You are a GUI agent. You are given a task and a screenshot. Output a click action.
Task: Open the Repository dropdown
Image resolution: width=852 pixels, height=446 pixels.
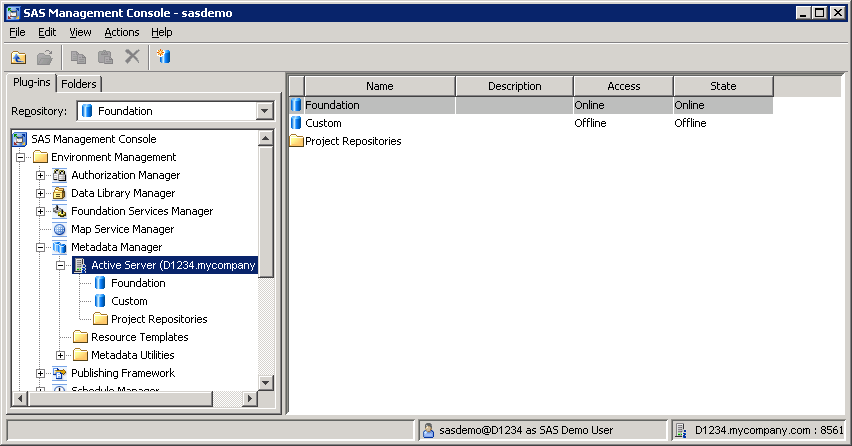264,111
